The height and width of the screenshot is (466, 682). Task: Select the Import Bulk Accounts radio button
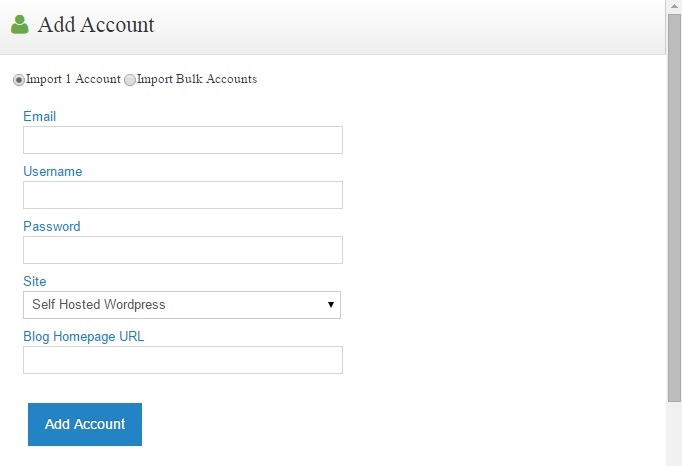click(x=130, y=80)
